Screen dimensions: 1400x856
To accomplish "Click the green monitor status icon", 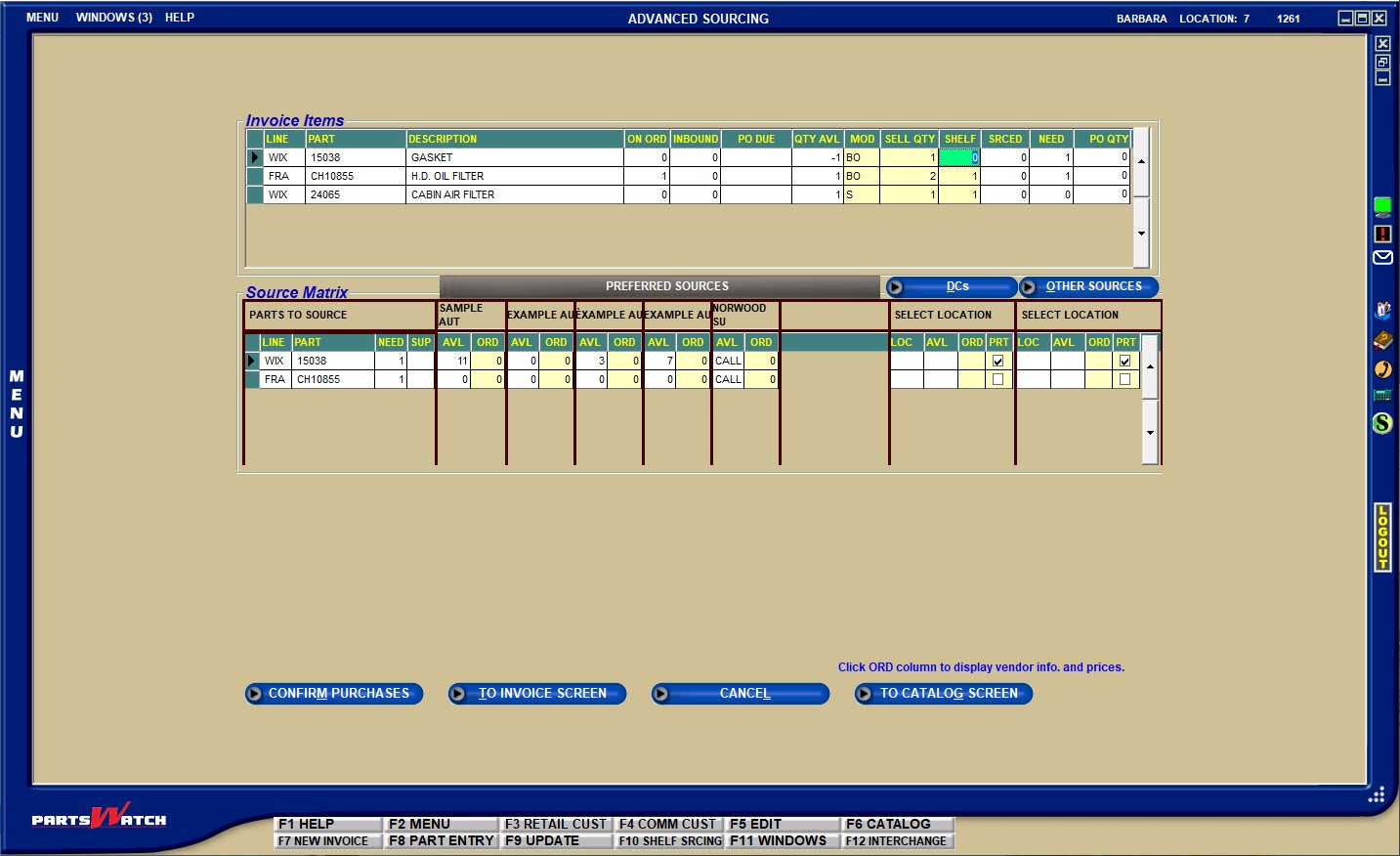I will click(x=1382, y=205).
